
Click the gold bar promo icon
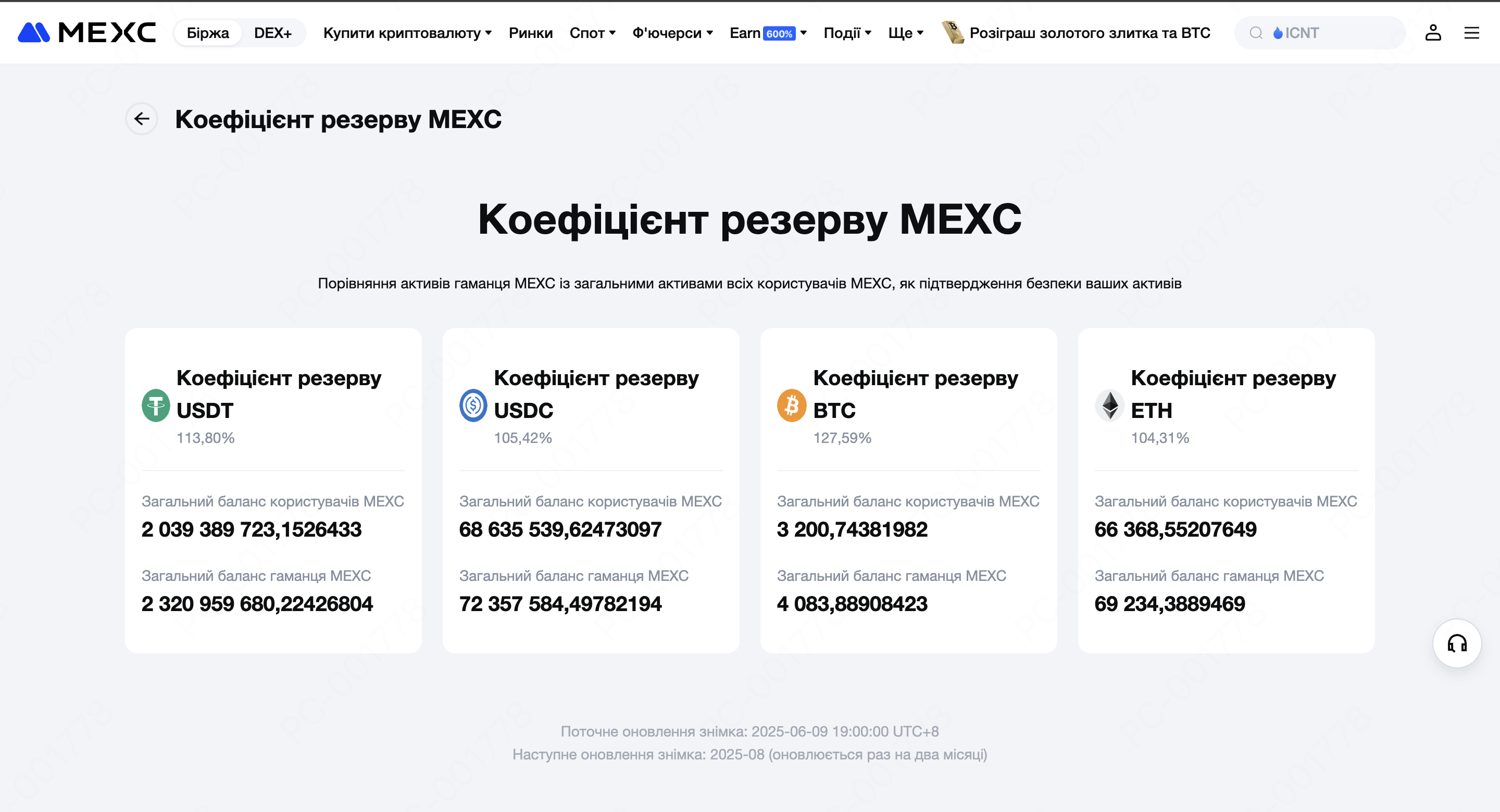[953, 33]
